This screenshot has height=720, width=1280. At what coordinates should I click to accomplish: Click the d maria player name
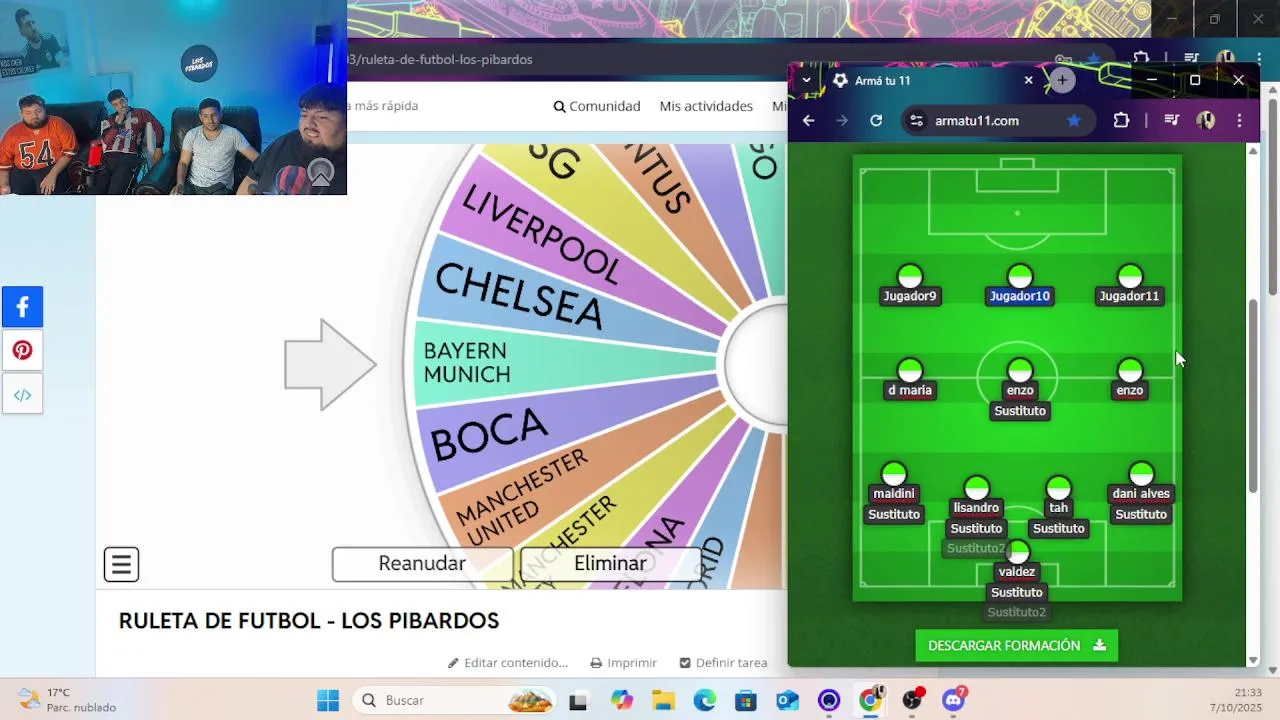click(x=909, y=390)
